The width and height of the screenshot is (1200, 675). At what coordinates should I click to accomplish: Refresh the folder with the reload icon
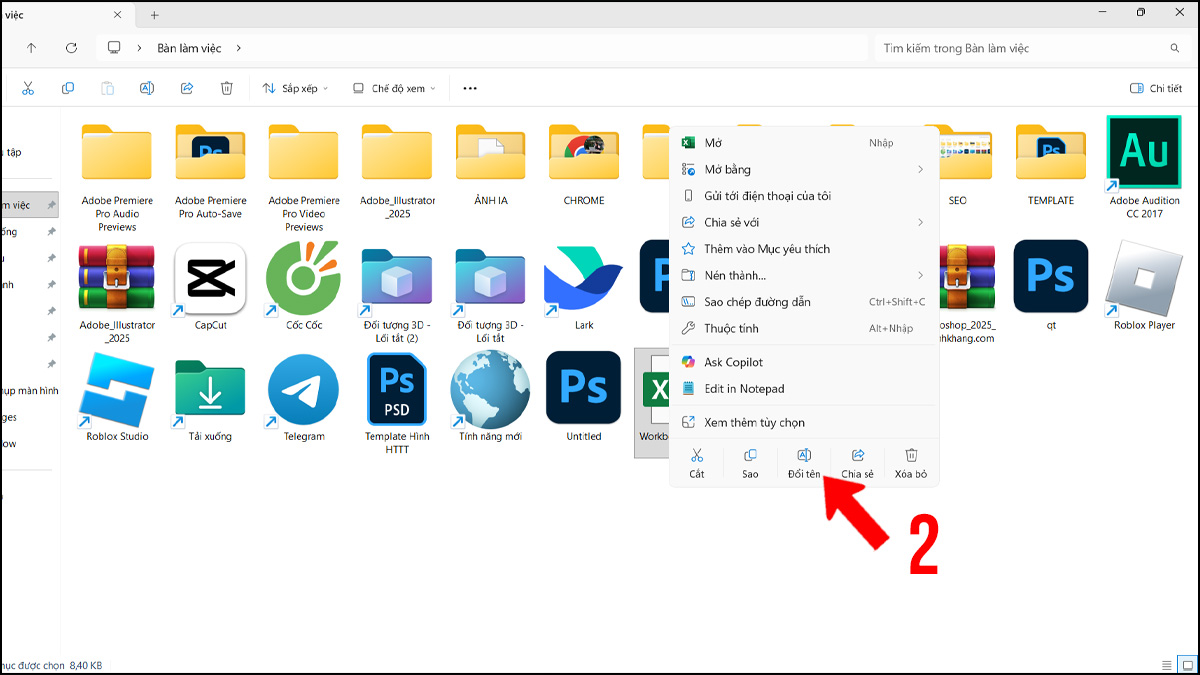pyautogui.click(x=71, y=48)
